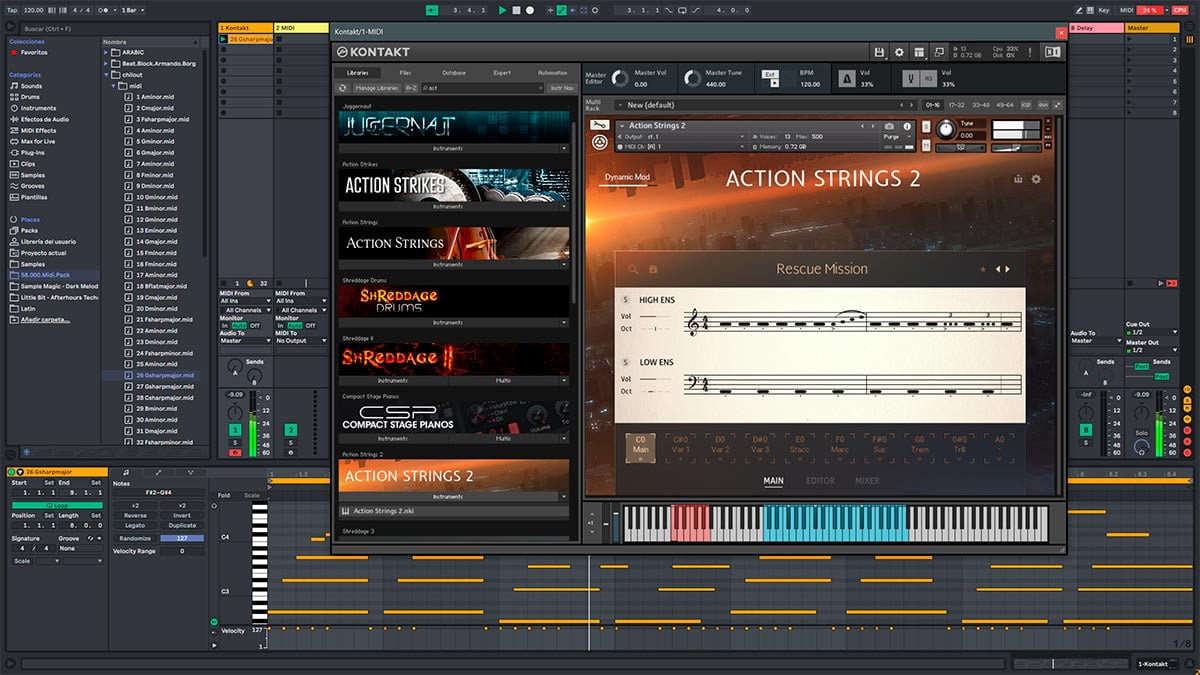Go to the previous theme arrow
The height and width of the screenshot is (675, 1200).
tap(996, 269)
